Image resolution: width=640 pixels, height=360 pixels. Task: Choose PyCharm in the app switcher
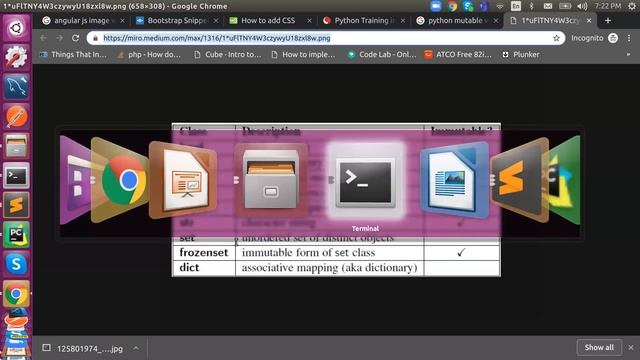pyautogui.click(x=564, y=180)
